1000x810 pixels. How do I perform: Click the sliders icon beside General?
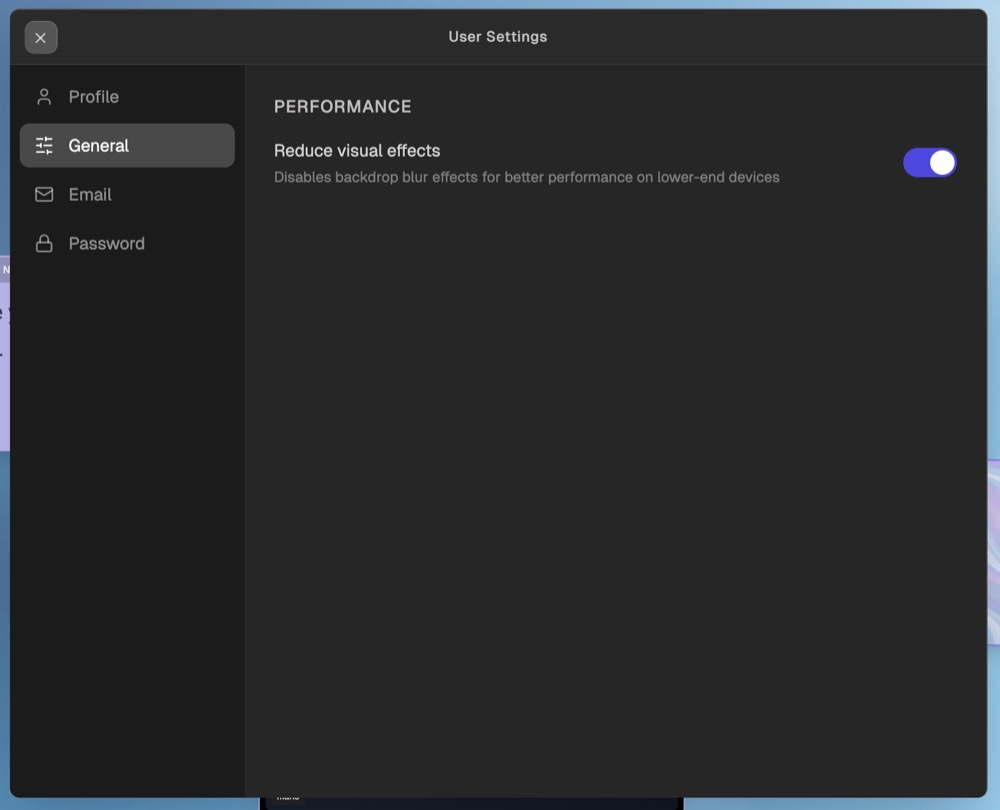point(44,146)
